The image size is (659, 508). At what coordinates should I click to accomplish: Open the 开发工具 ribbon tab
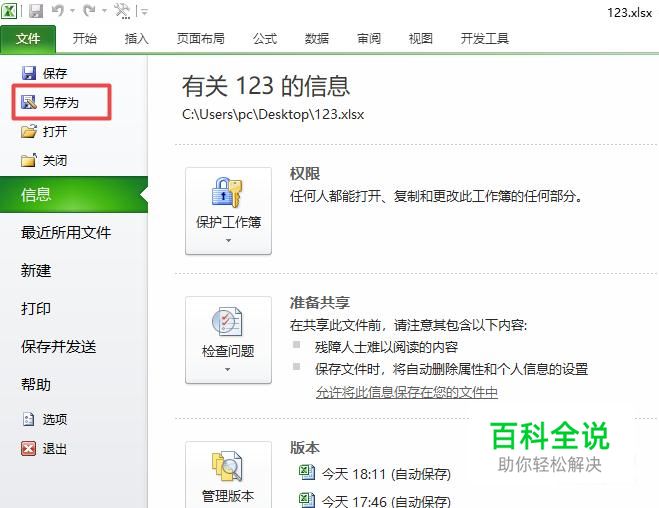(485, 39)
